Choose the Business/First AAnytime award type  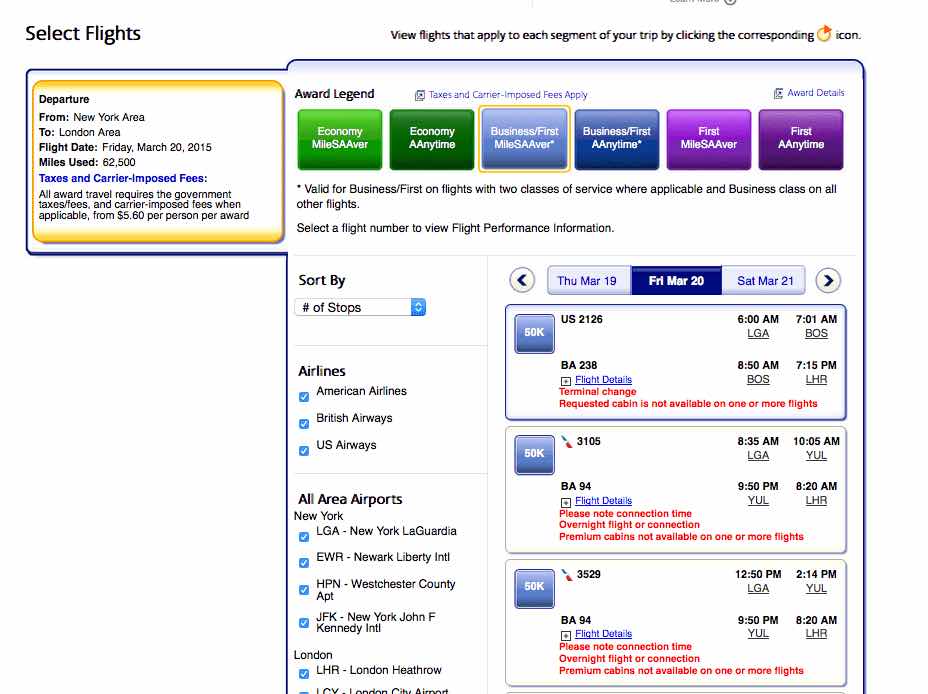click(617, 139)
